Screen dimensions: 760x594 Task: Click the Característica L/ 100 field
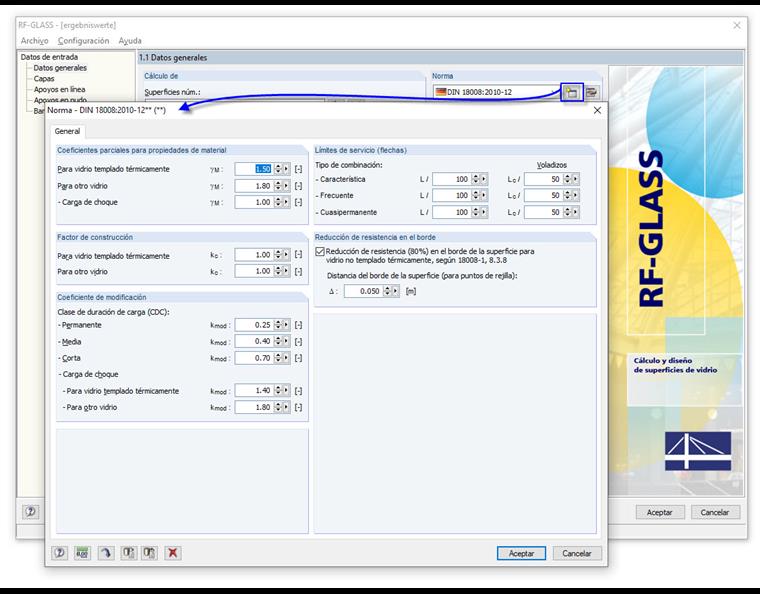[x=452, y=179]
